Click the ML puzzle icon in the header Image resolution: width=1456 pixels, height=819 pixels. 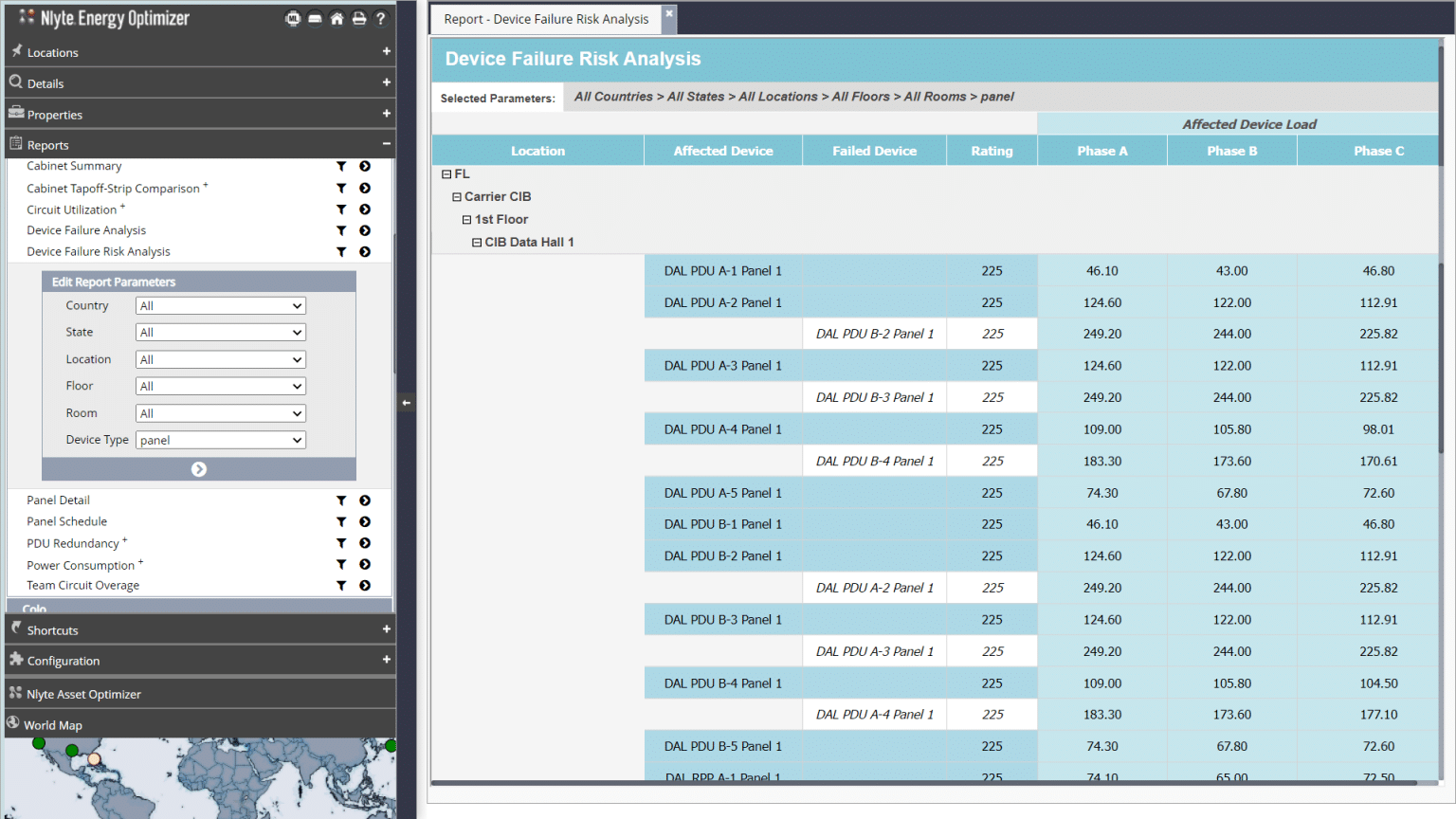click(x=293, y=18)
